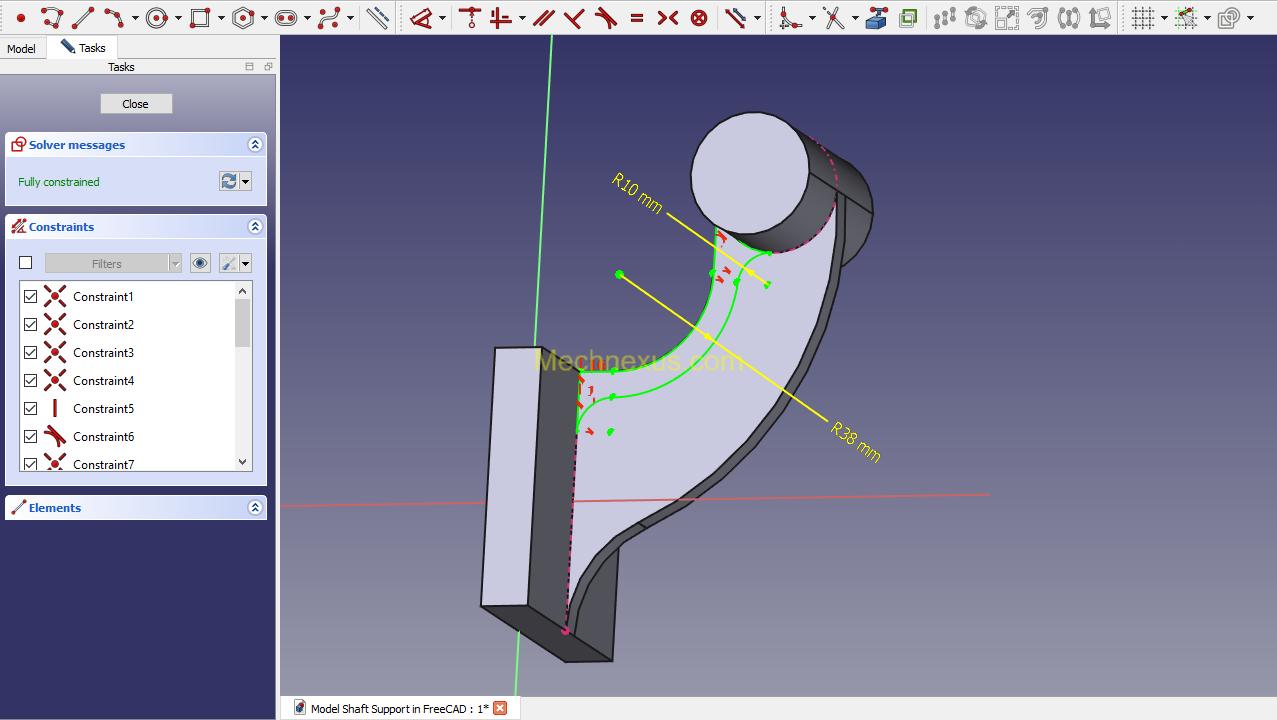Viewport: 1277px width, 720px height.
Task: Select the Create Point sketch tool
Action: click(20, 18)
